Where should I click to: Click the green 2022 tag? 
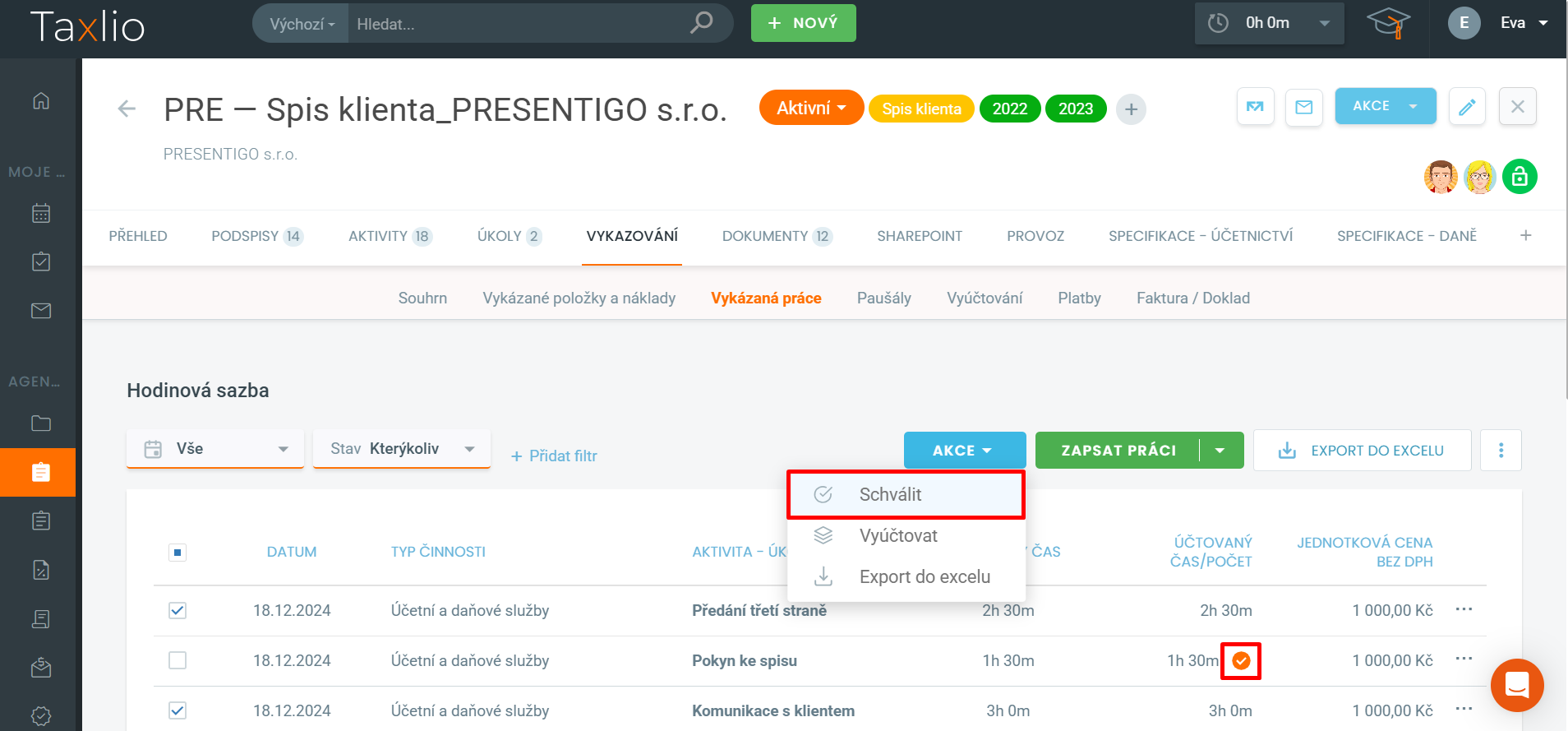pyautogui.click(x=1010, y=109)
